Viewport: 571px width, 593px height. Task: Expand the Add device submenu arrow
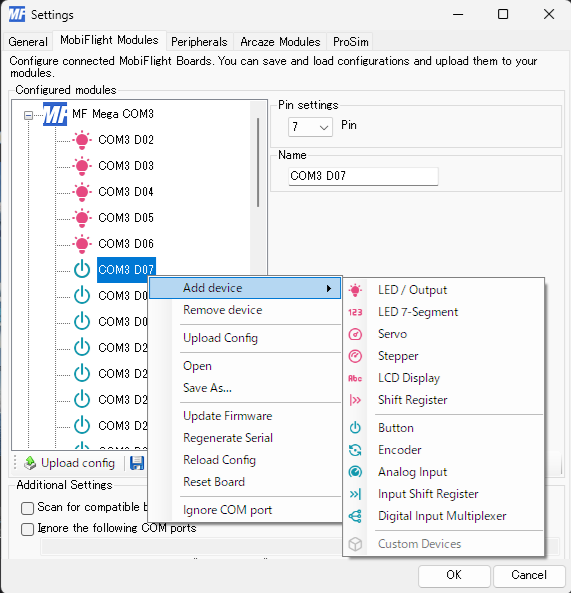pos(329,289)
